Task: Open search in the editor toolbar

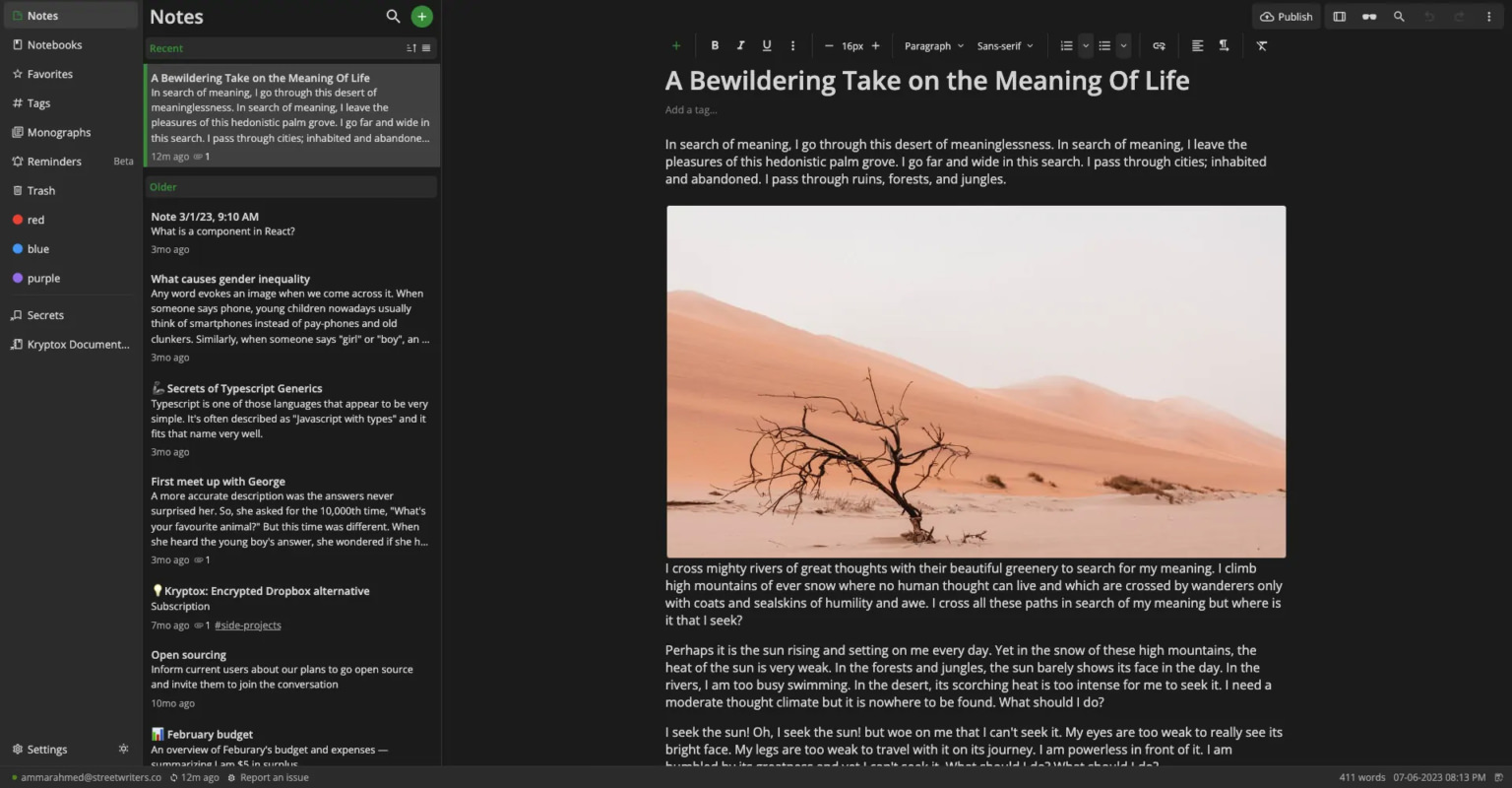Action: click(x=1399, y=16)
